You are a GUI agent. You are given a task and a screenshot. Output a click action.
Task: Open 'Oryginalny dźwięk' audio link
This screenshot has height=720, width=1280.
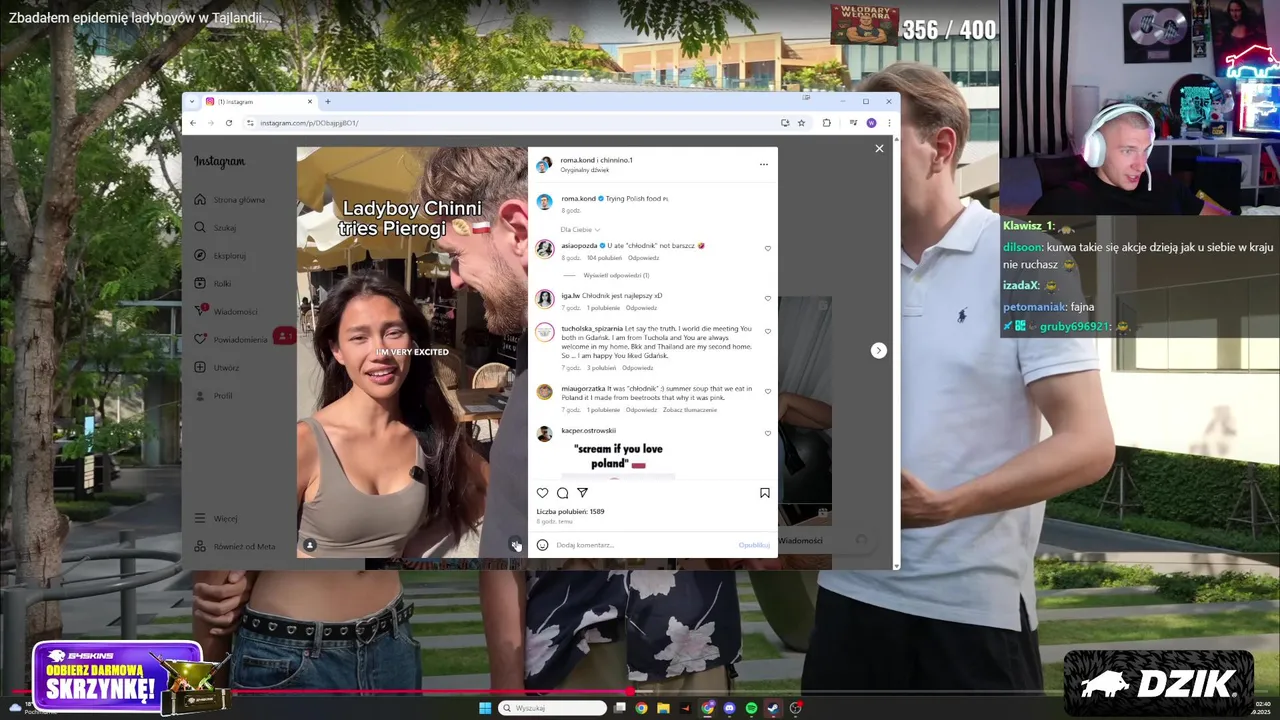click(x=585, y=170)
